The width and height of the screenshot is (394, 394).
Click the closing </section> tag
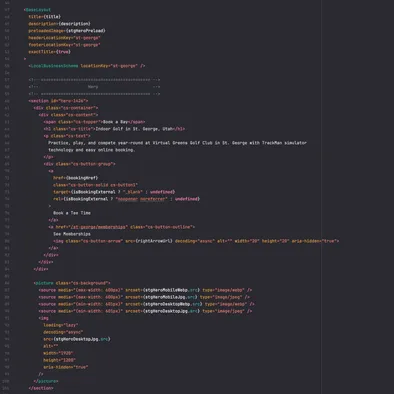[41, 388]
